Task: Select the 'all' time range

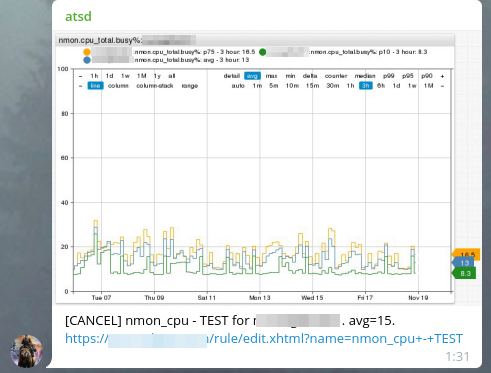Action: [172, 76]
